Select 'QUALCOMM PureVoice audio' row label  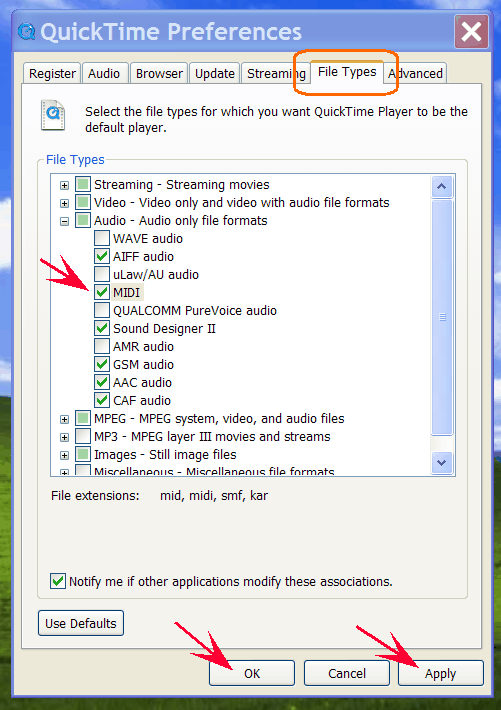[x=195, y=311]
